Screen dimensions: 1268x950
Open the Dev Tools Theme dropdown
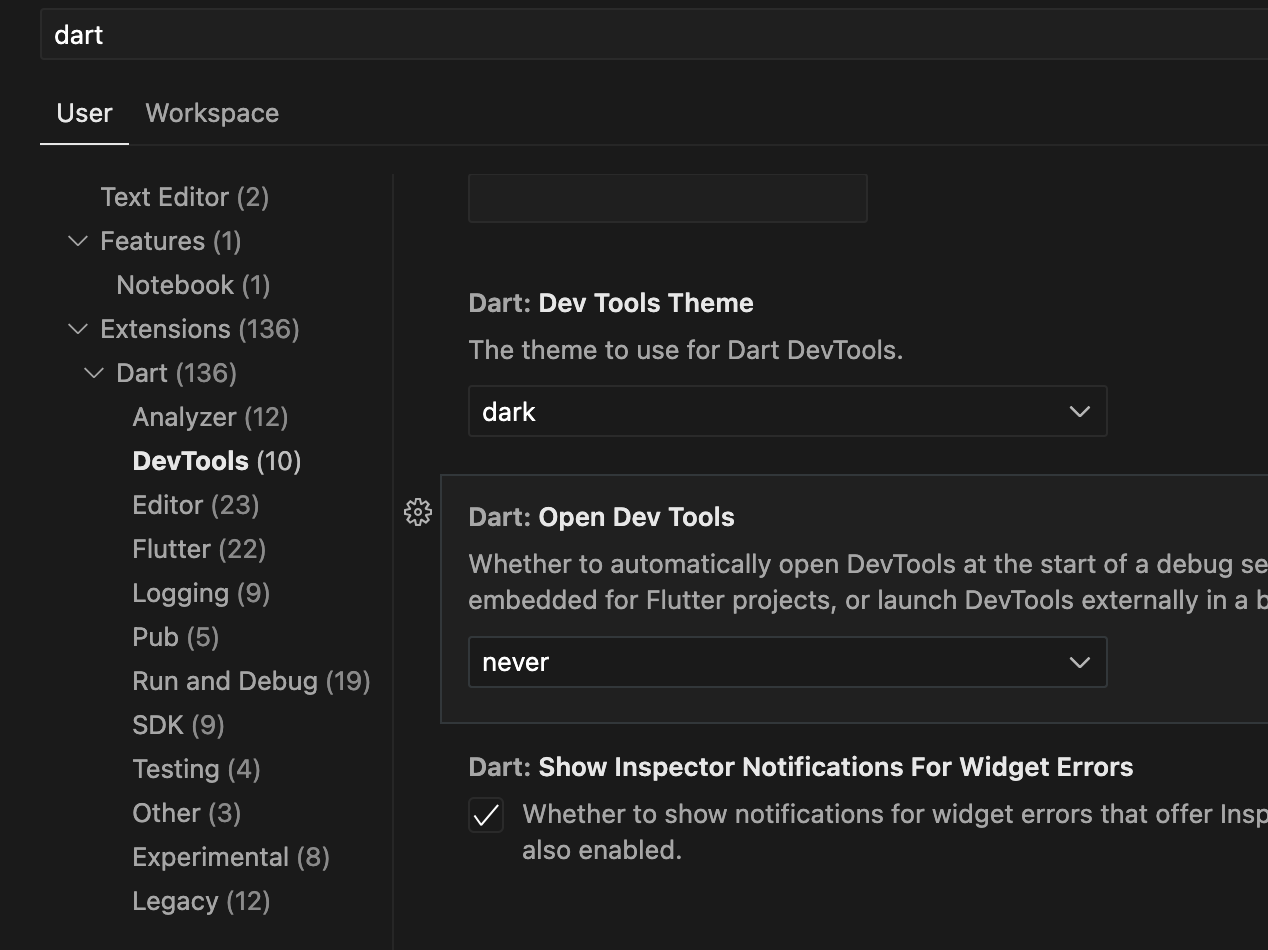pyautogui.click(x=787, y=412)
